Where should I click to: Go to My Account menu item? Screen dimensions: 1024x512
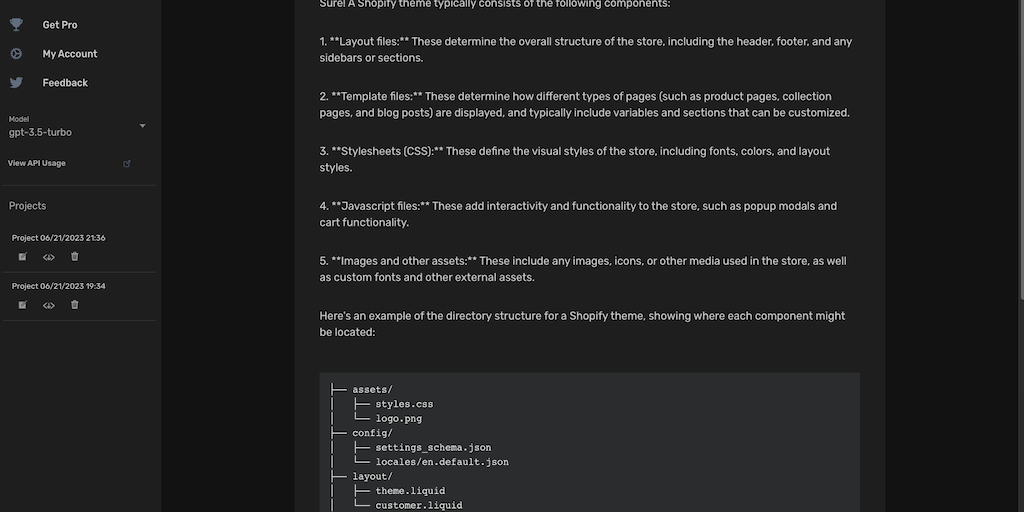pyautogui.click(x=70, y=53)
